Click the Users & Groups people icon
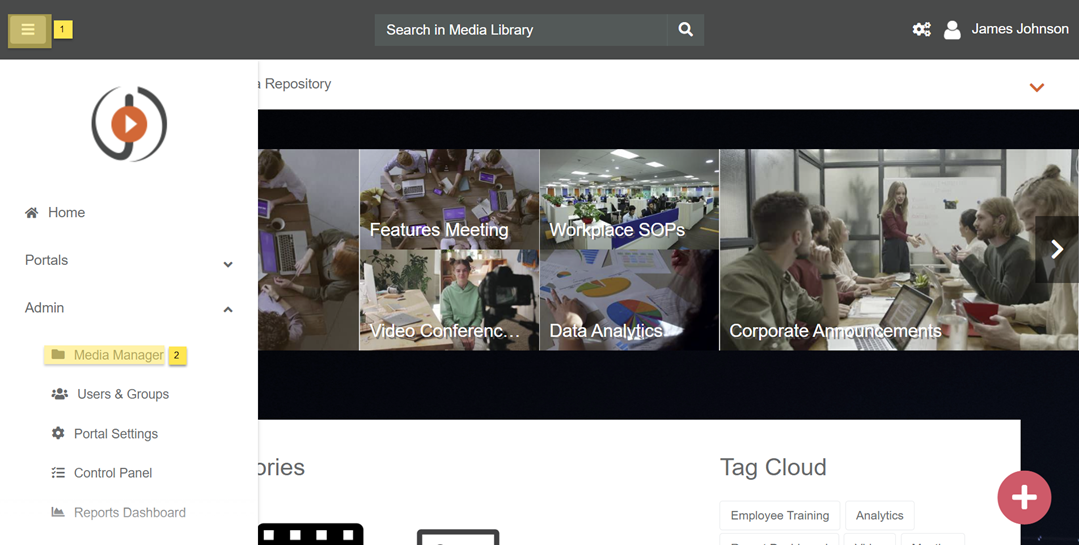Image resolution: width=1079 pixels, height=545 pixels. (60, 394)
